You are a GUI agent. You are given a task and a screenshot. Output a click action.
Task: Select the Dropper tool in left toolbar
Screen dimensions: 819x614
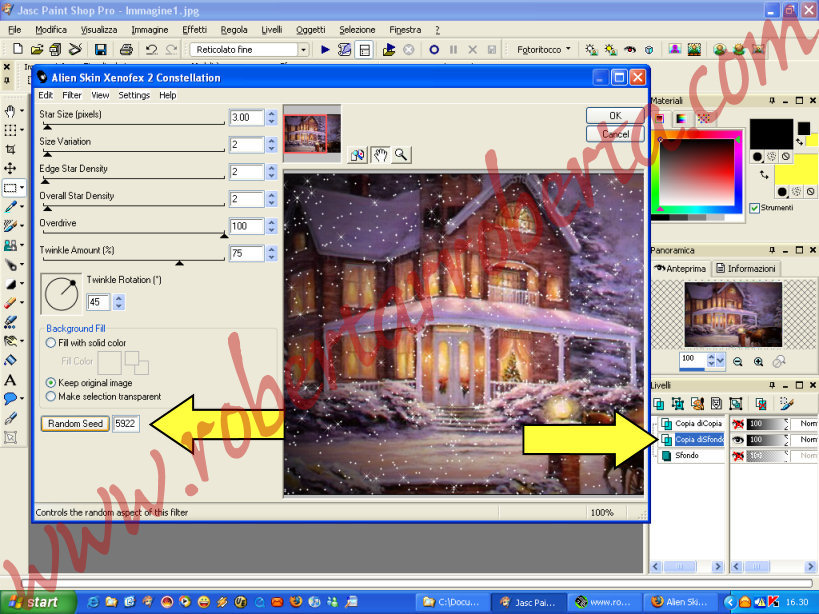[10, 207]
